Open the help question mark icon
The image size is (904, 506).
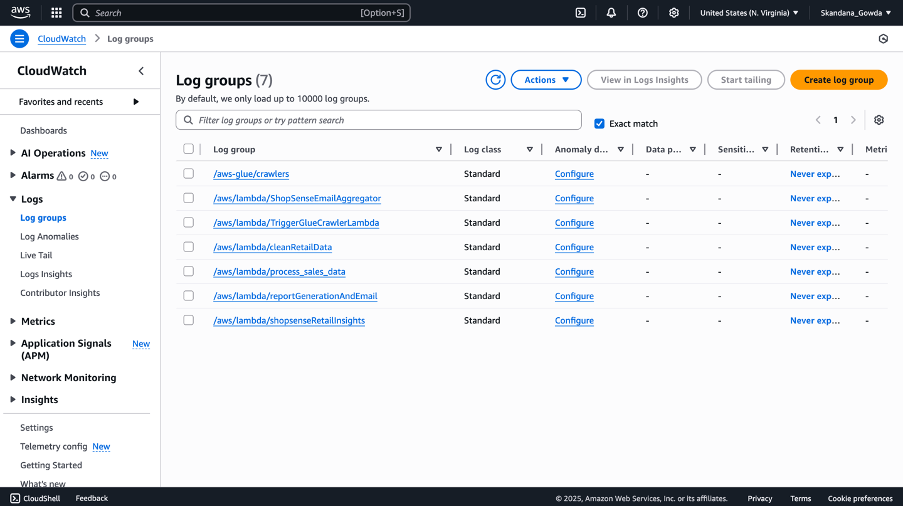point(642,13)
